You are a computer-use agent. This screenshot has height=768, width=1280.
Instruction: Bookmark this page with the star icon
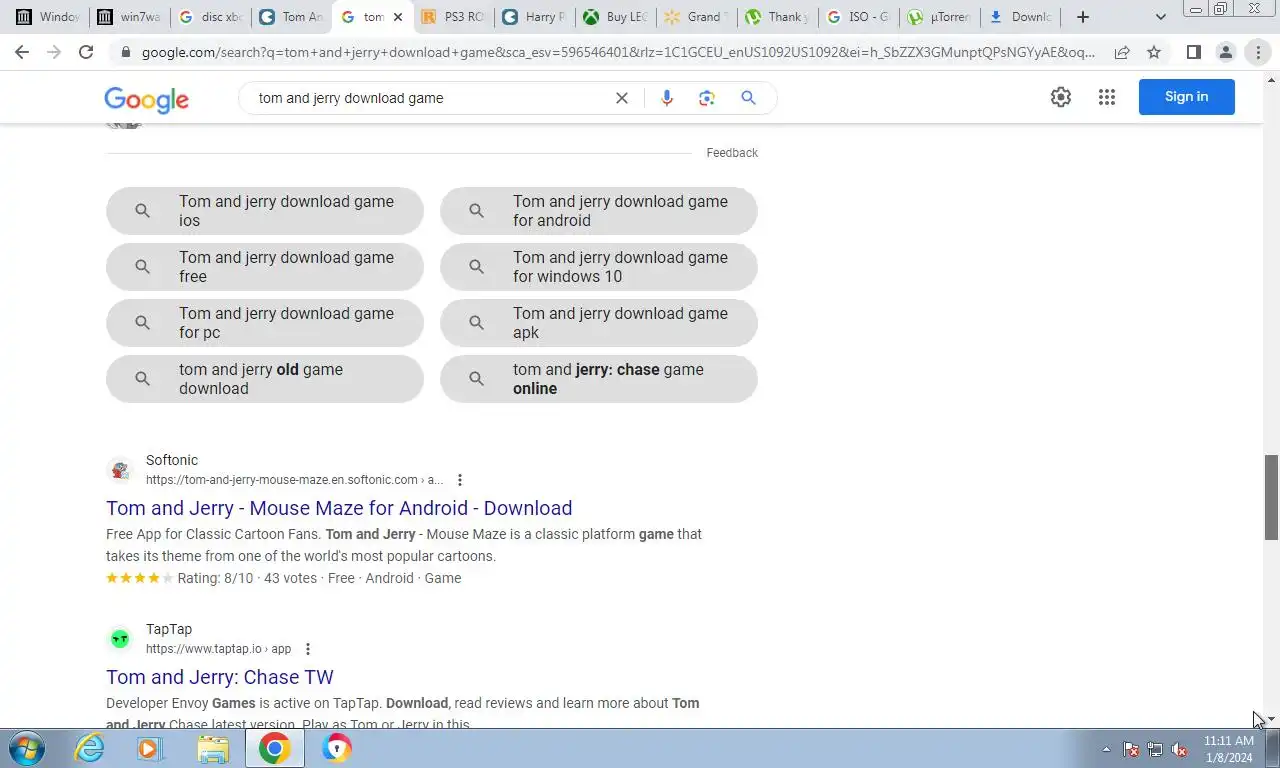[x=1154, y=52]
